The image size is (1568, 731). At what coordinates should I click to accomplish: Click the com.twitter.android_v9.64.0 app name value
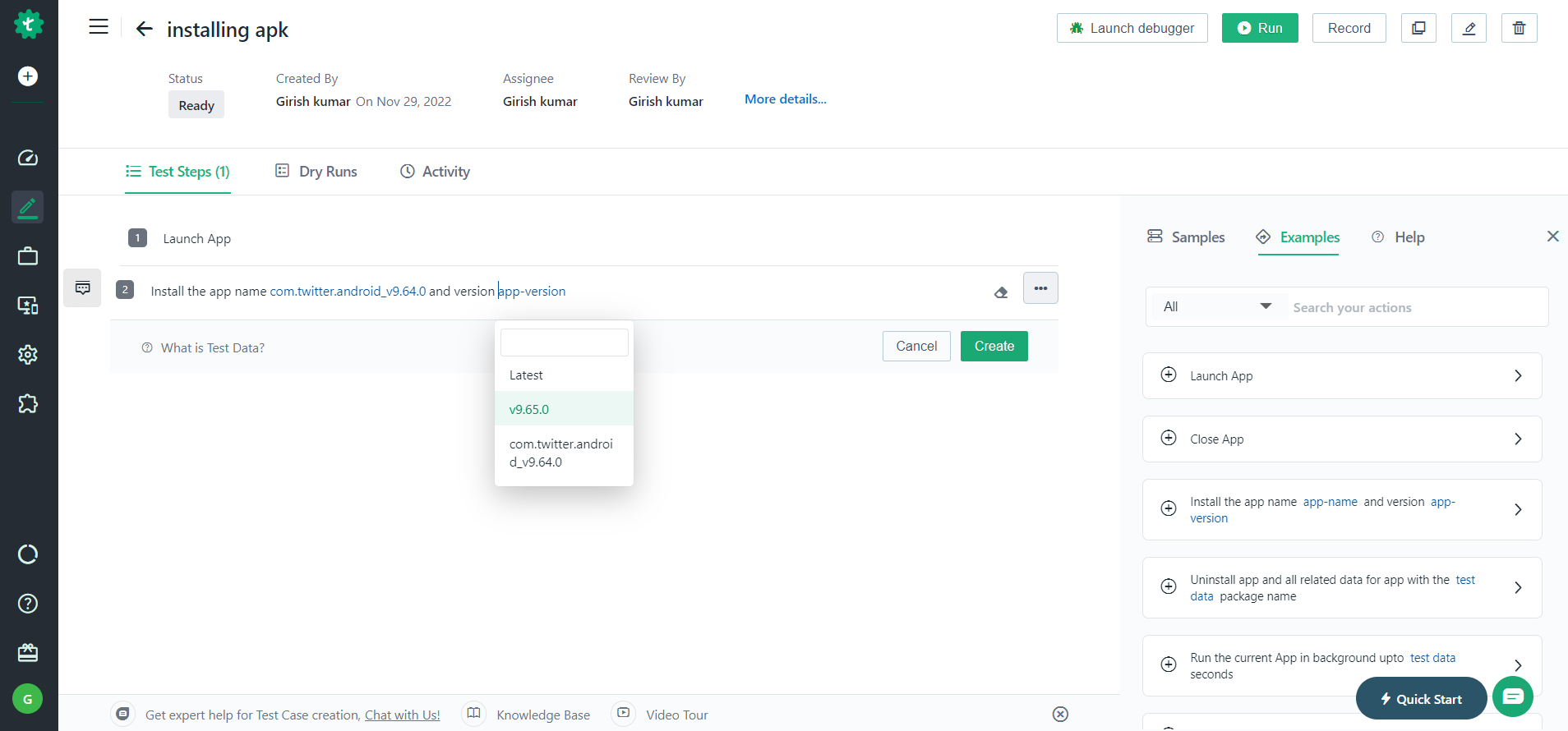click(348, 292)
